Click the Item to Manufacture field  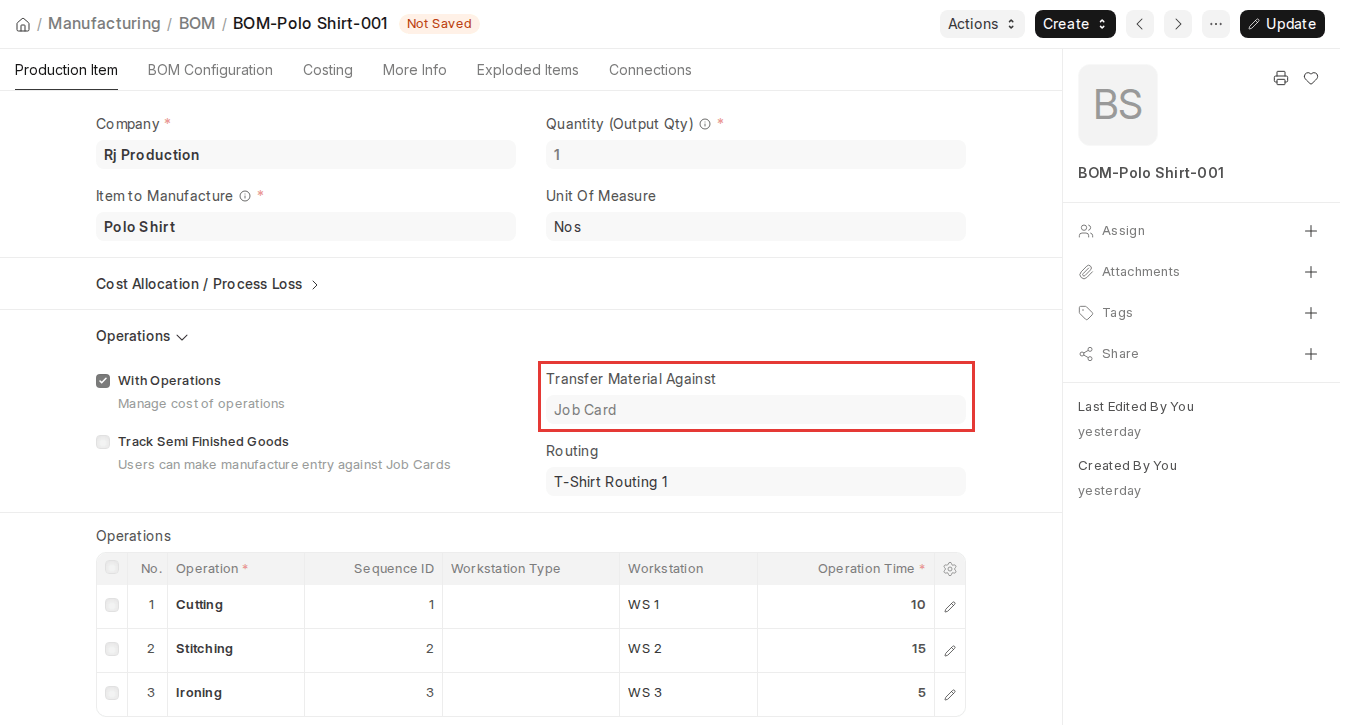pyautogui.click(x=306, y=227)
